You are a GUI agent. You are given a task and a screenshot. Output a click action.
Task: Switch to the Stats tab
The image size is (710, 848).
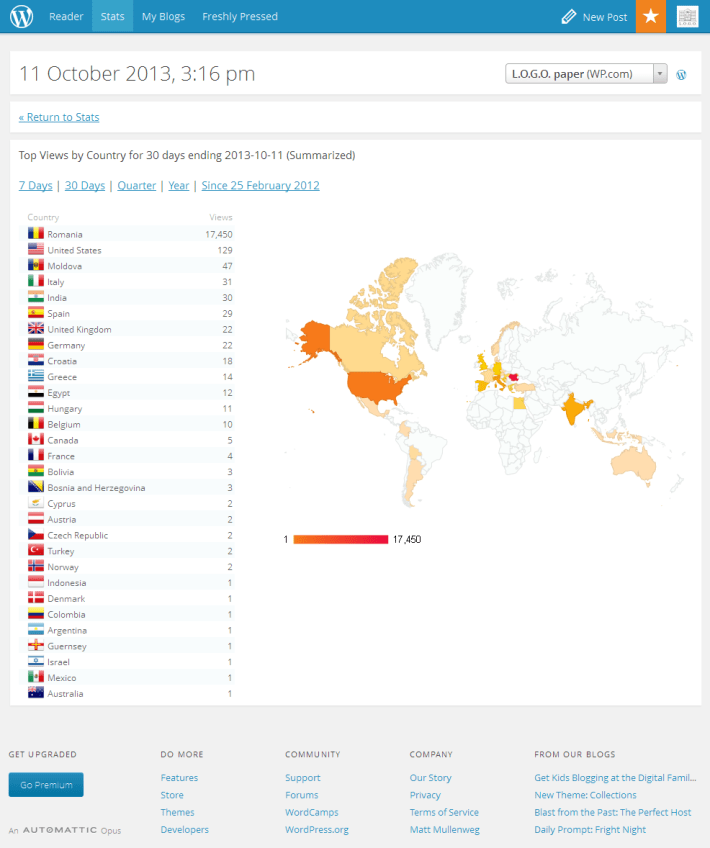pos(112,16)
